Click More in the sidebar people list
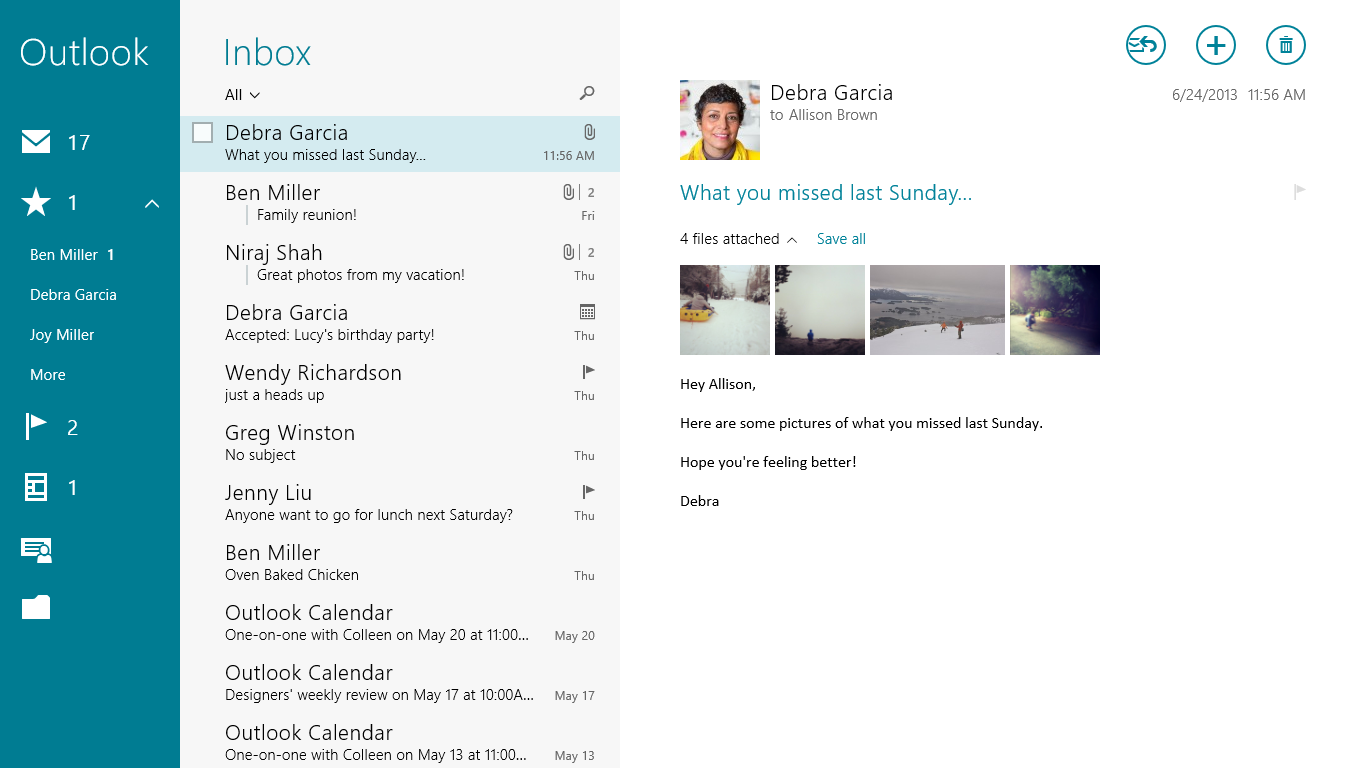The image size is (1366, 768). pos(48,375)
